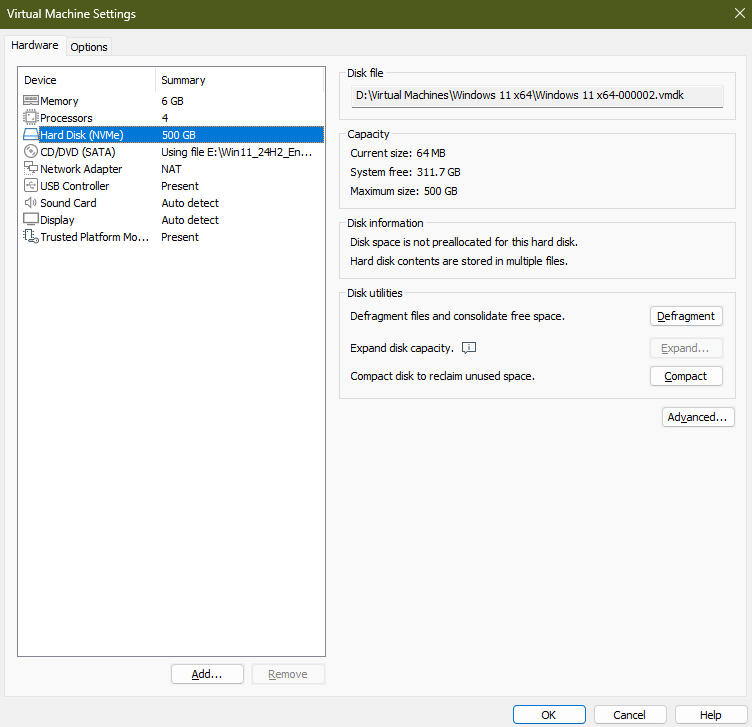Click the stored in multiple files line
This screenshot has width=752, height=727.
(458, 261)
